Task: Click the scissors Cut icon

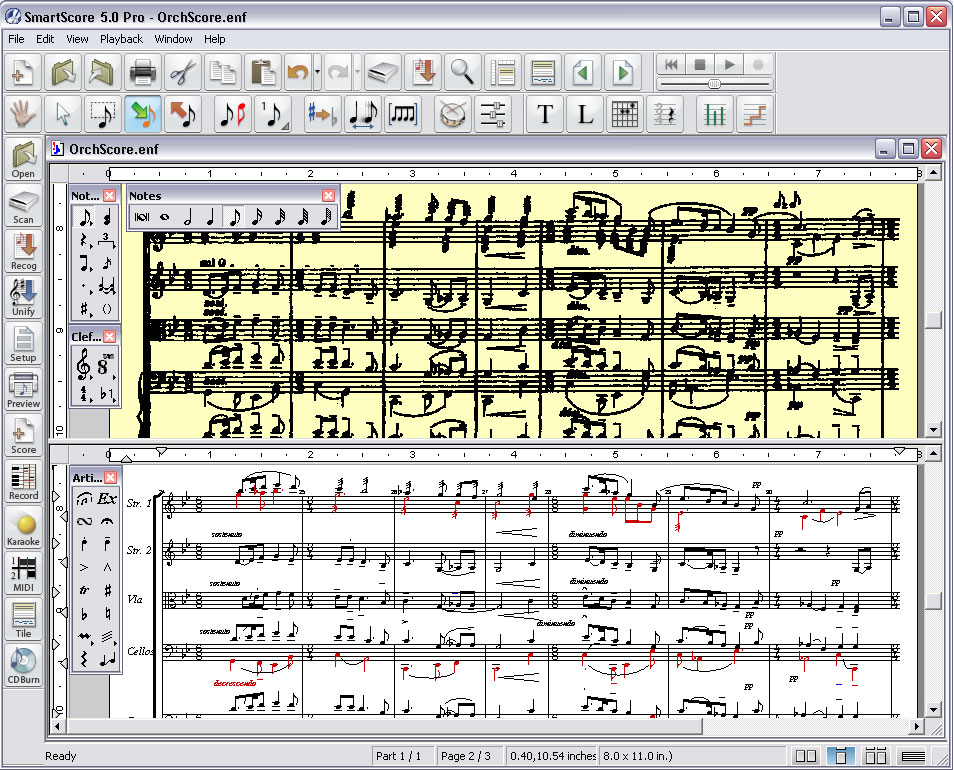Action: click(x=183, y=72)
